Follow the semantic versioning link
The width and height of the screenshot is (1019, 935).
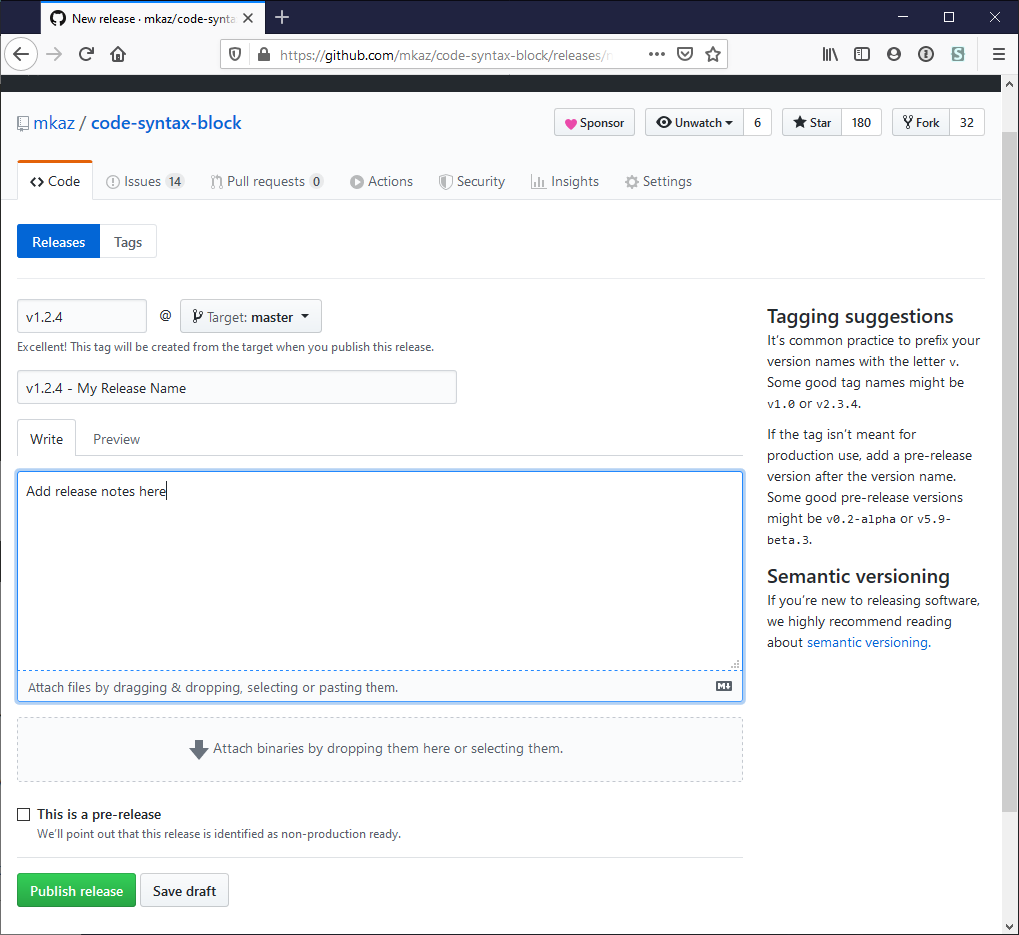pos(869,642)
